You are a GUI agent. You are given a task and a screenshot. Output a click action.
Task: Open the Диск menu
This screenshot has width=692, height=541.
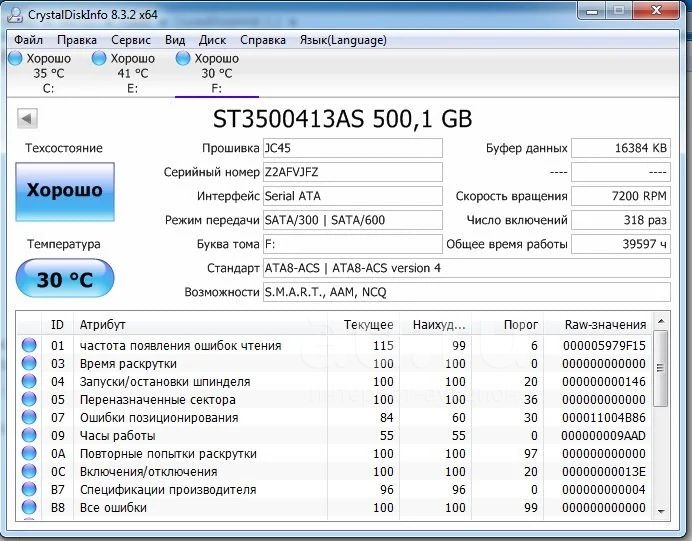[212, 40]
